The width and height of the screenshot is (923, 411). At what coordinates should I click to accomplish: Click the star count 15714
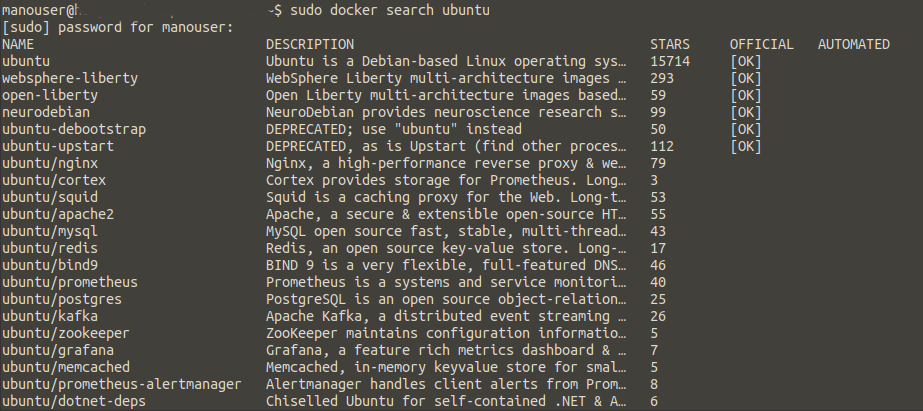(670, 61)
